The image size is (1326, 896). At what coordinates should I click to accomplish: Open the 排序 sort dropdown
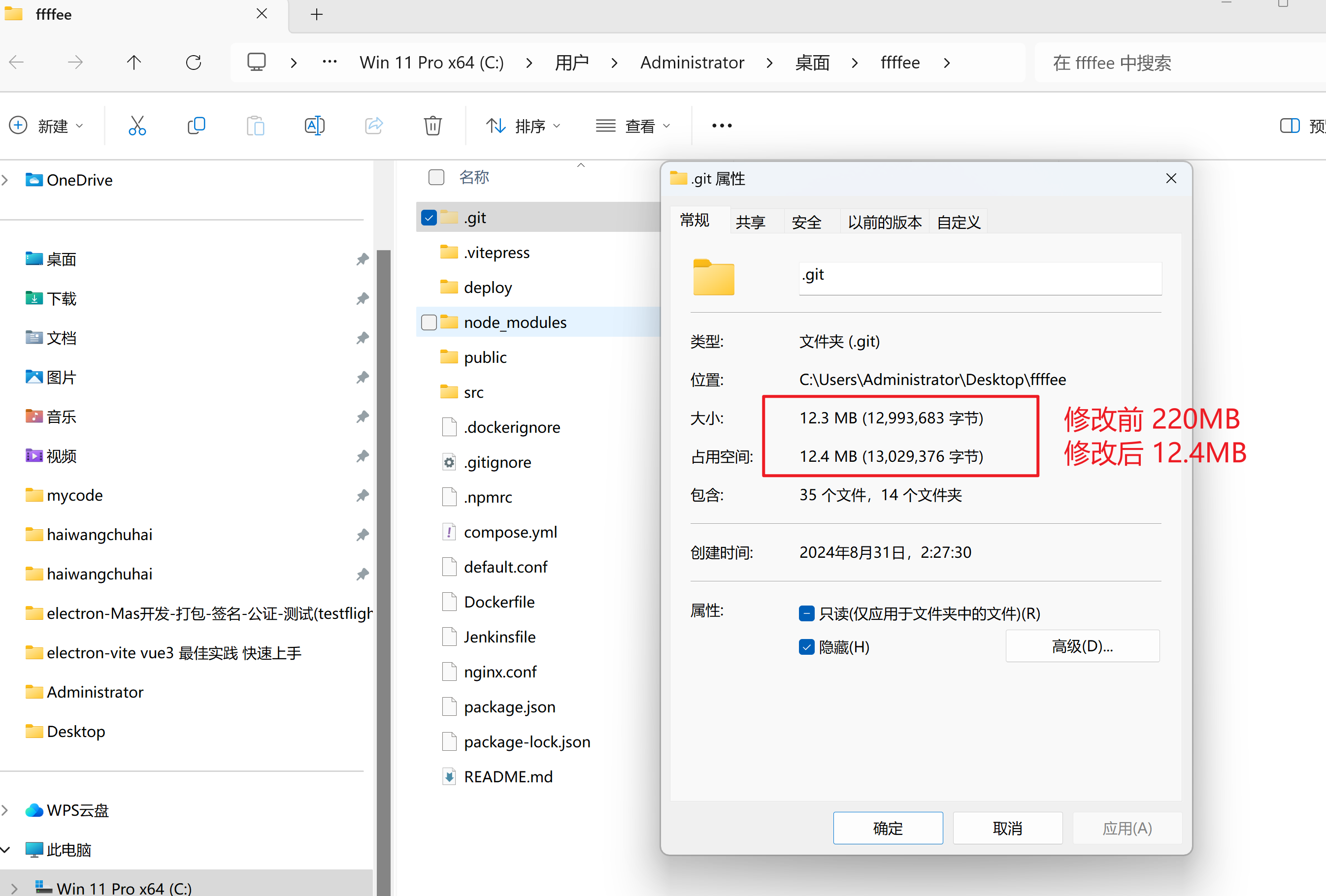[x=523, y=126]
